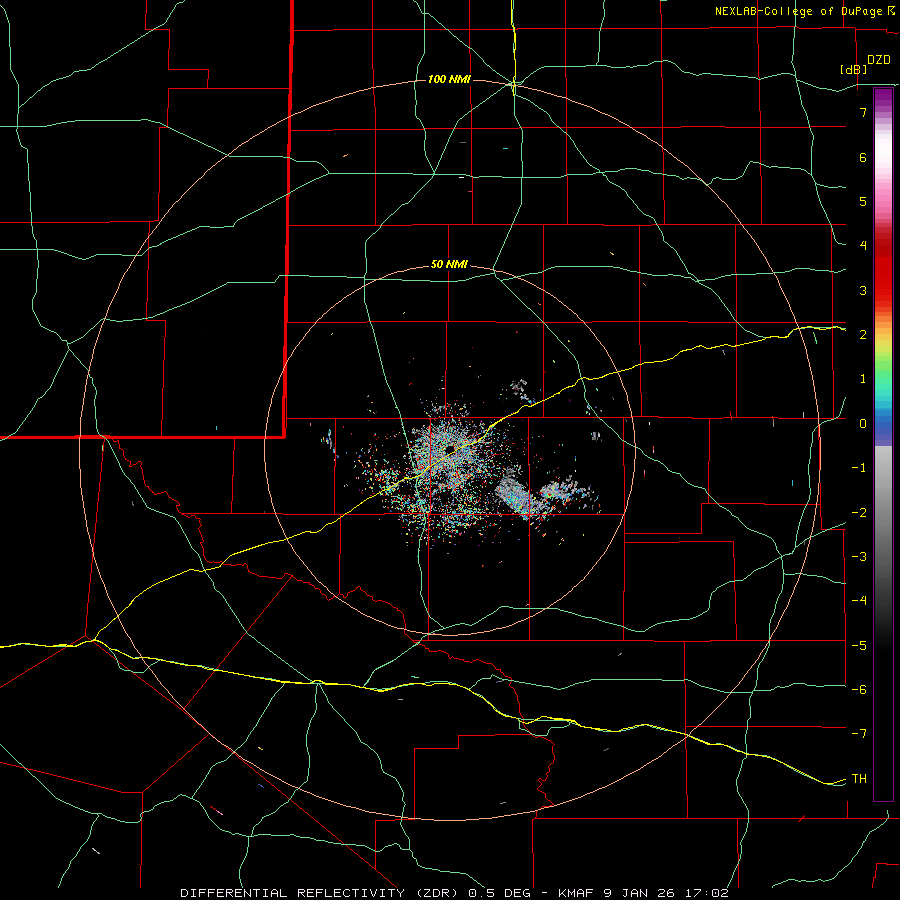The image size is (900, 900).
Task: Click the scale value -7 on the legend
Action: coord(859,734)
